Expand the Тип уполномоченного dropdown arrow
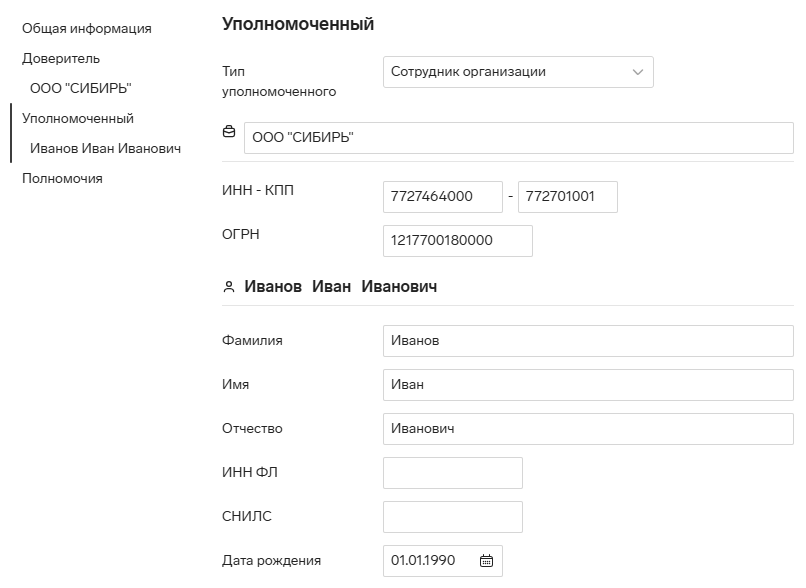 (x=637, y=72)
